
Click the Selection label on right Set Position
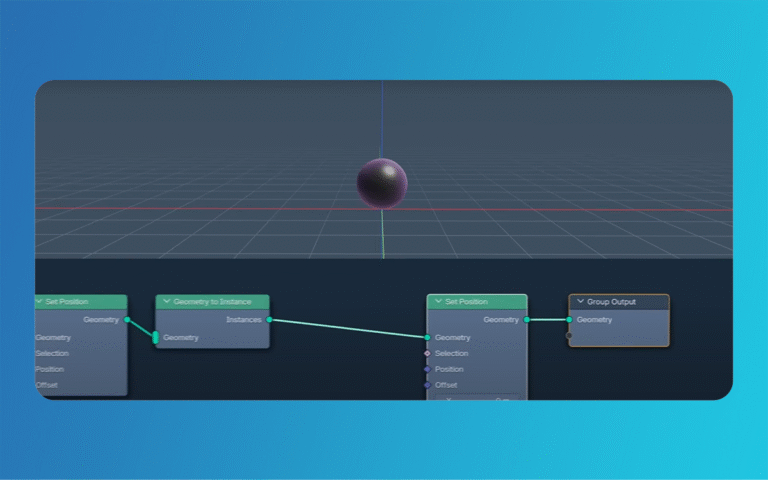pyautogui.click(x=451, y=353)
